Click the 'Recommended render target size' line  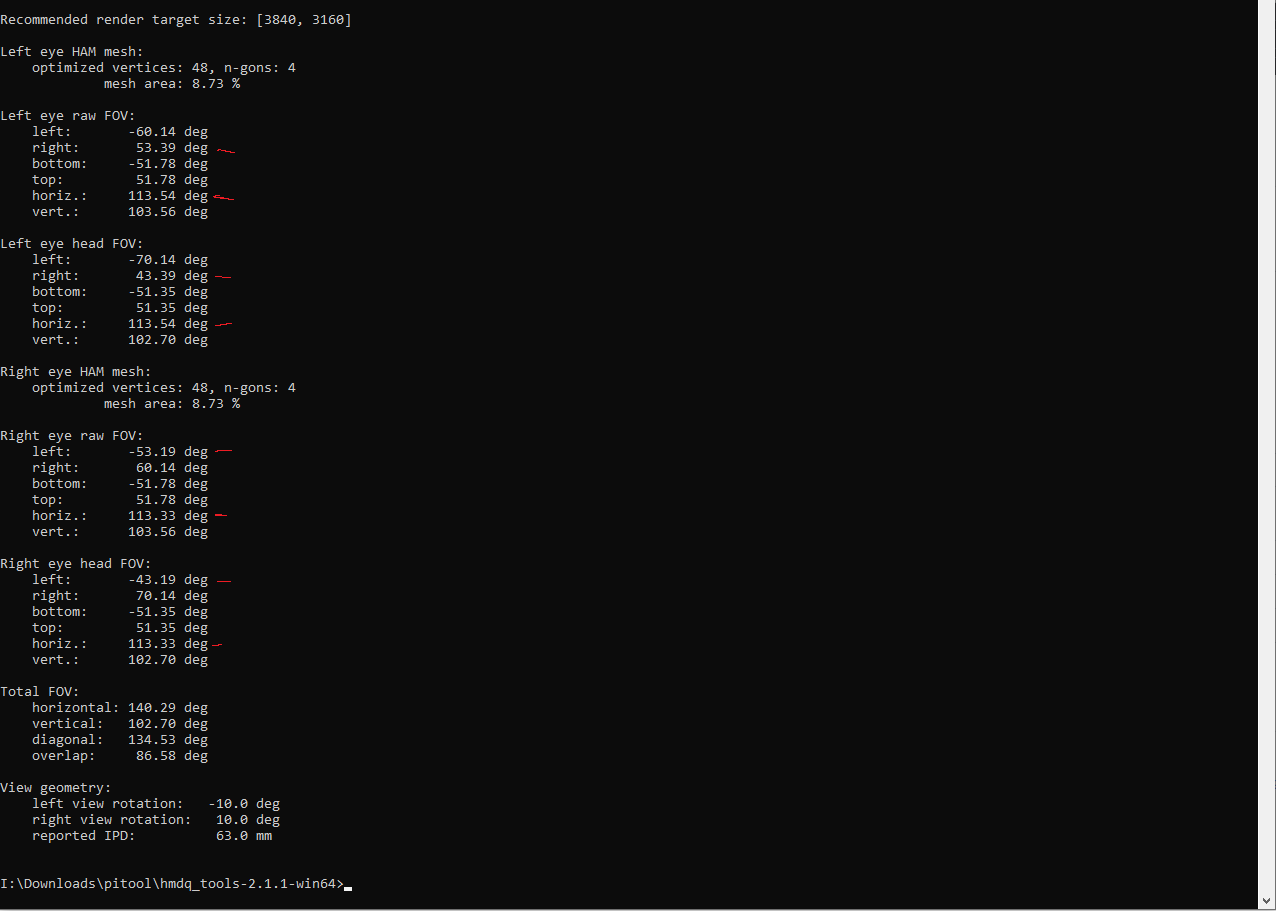point(176,20)
